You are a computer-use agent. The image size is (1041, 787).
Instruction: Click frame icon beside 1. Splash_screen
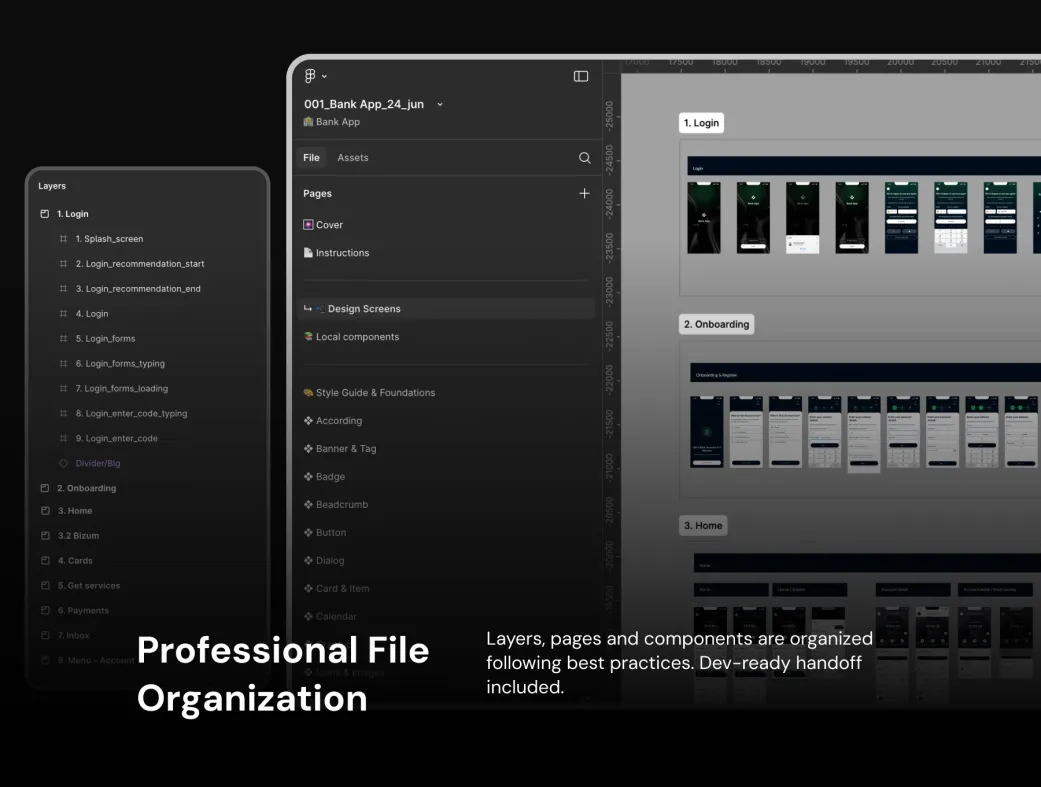(x=64, y=239)
